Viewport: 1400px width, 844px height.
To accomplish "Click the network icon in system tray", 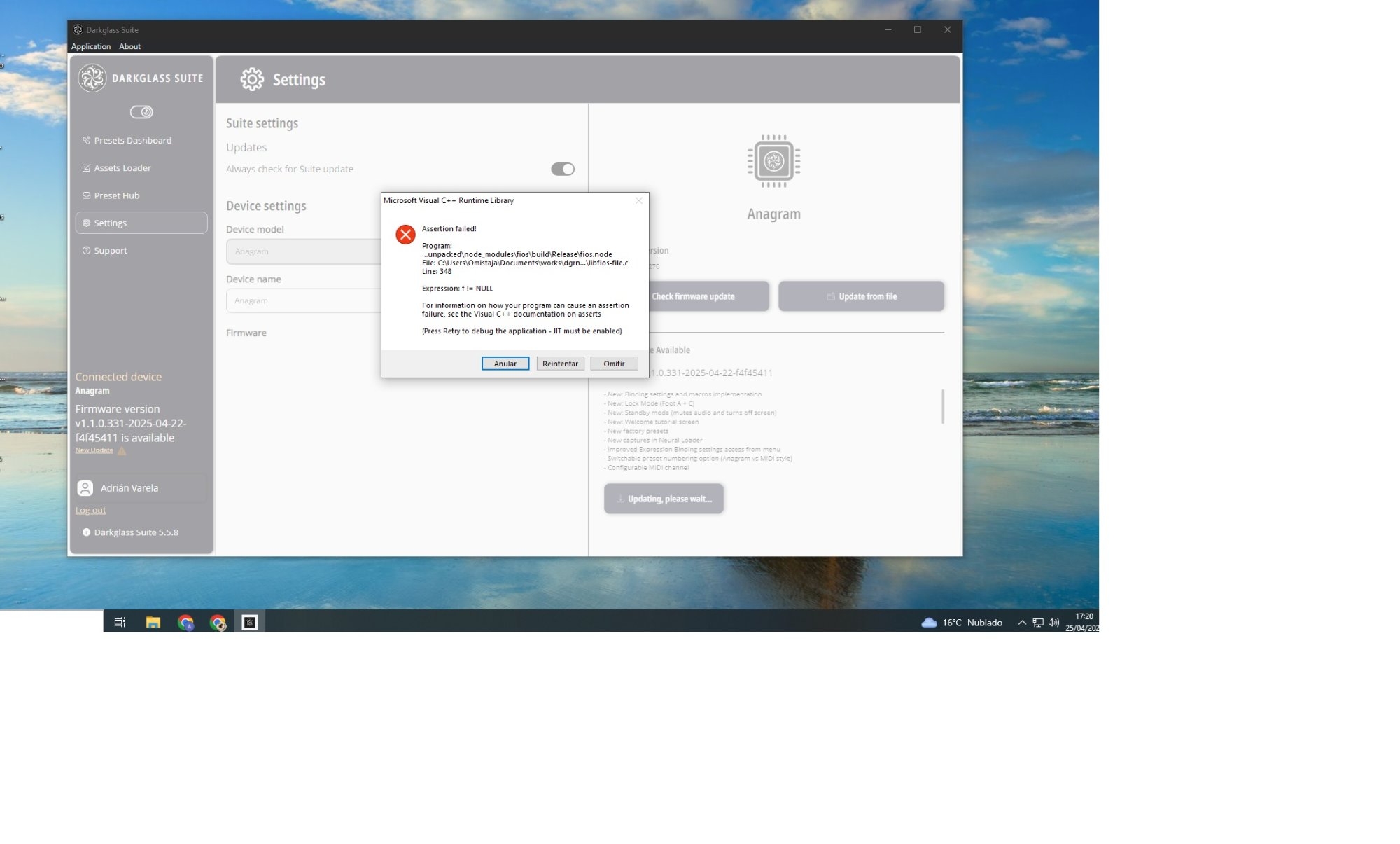I will 1038,623.
